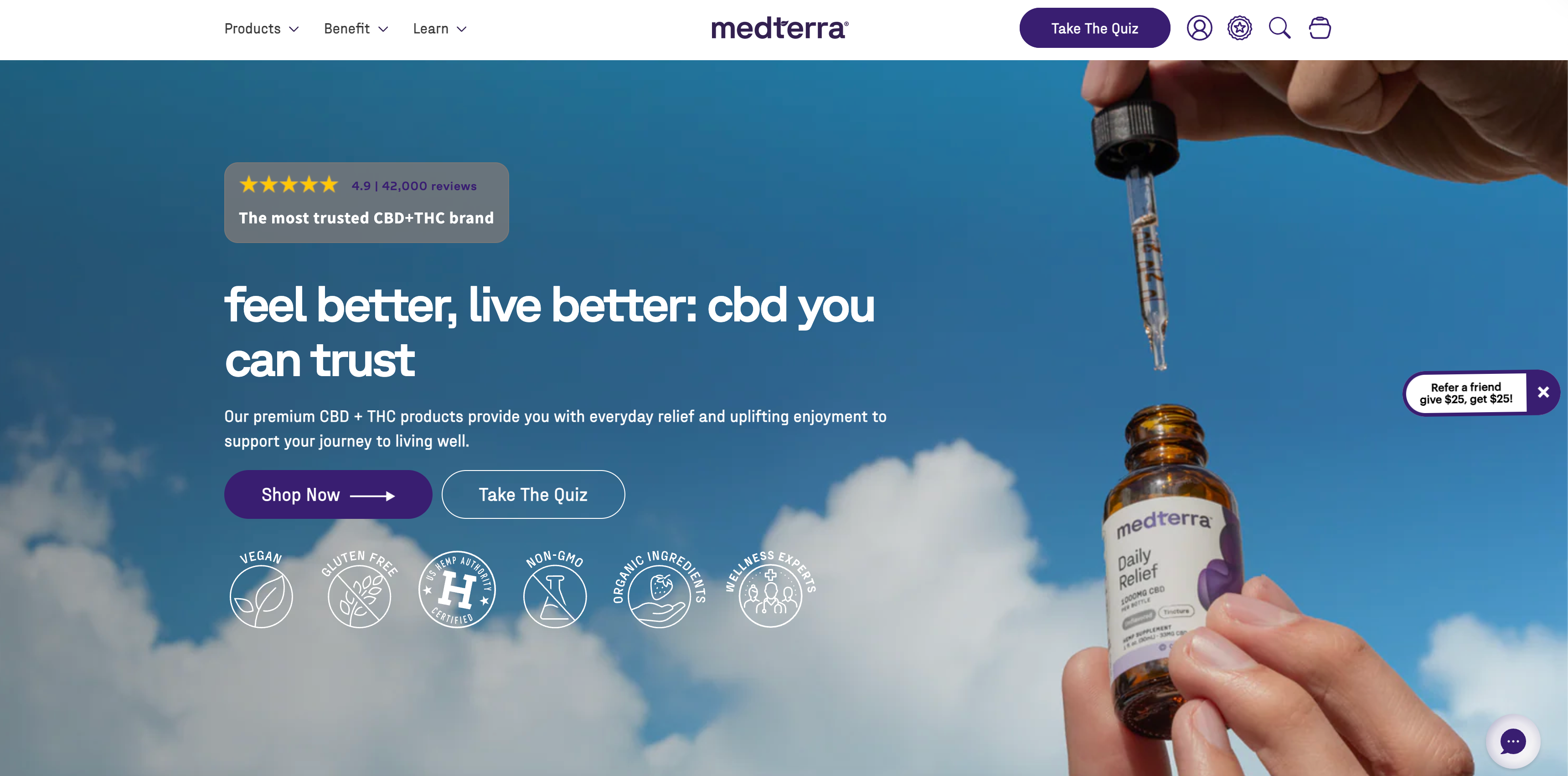The width and height of the screenshot is (1568, 776).
Task: Click the Non-GMO badge icon
Action: [x=555, y=589]
